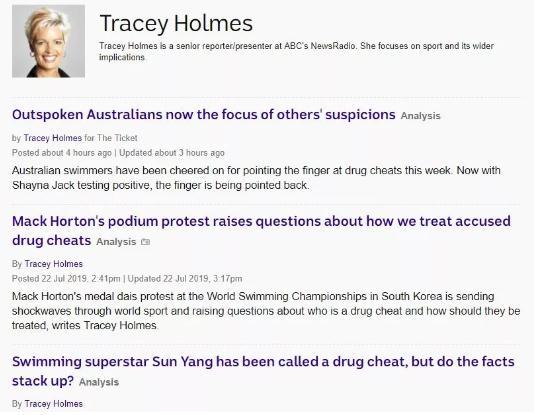The width and height of the screenshot is (534, 415).
Task: Open Swimming superstar Sun Yang article
Action: coord(263,371)
